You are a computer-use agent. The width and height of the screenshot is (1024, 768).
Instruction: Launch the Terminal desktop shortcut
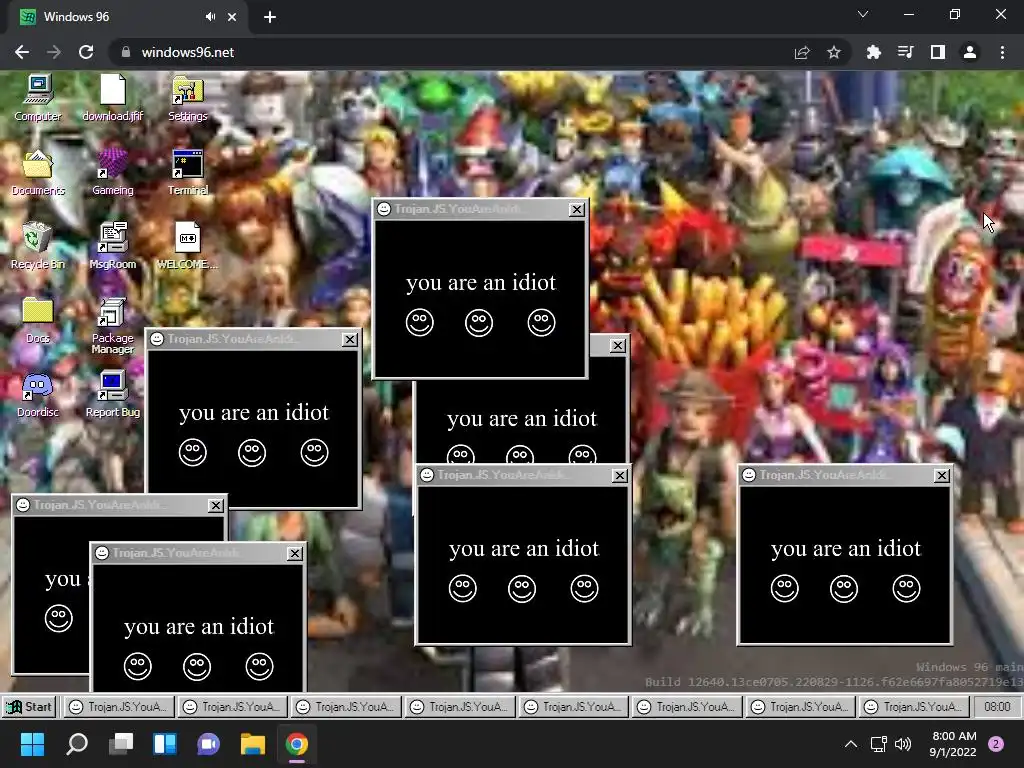click(x=187, y=172)
